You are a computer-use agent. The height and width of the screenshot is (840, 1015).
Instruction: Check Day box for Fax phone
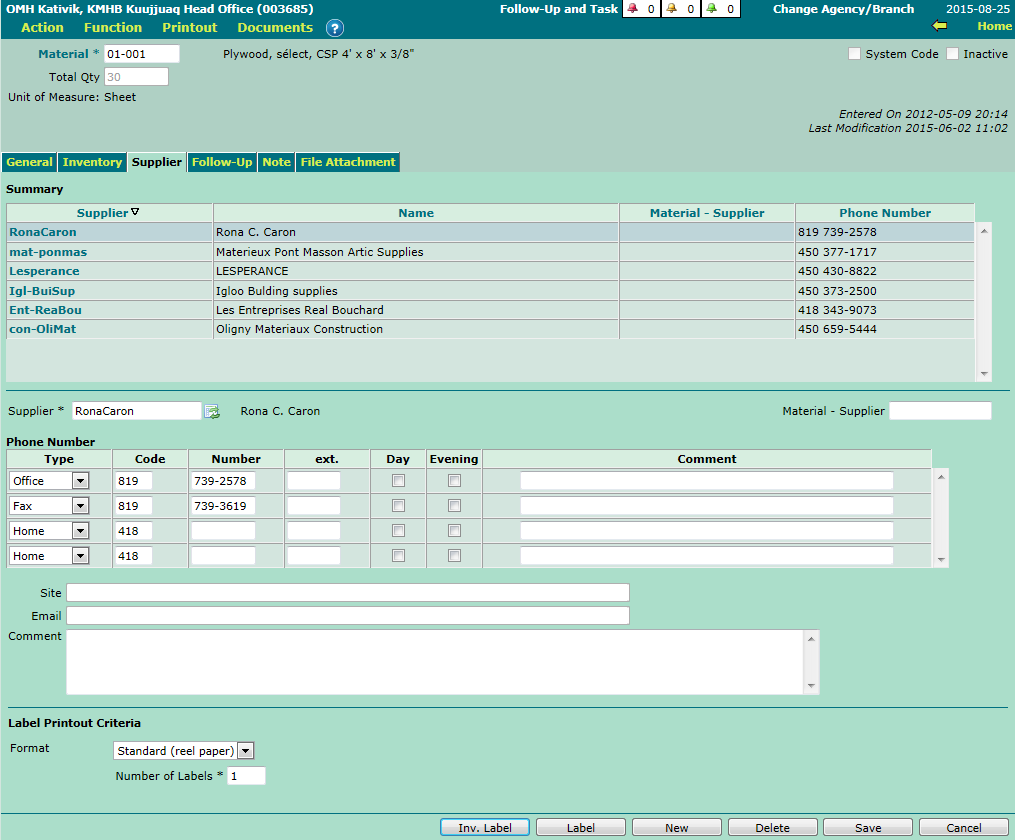coord(398,505)
